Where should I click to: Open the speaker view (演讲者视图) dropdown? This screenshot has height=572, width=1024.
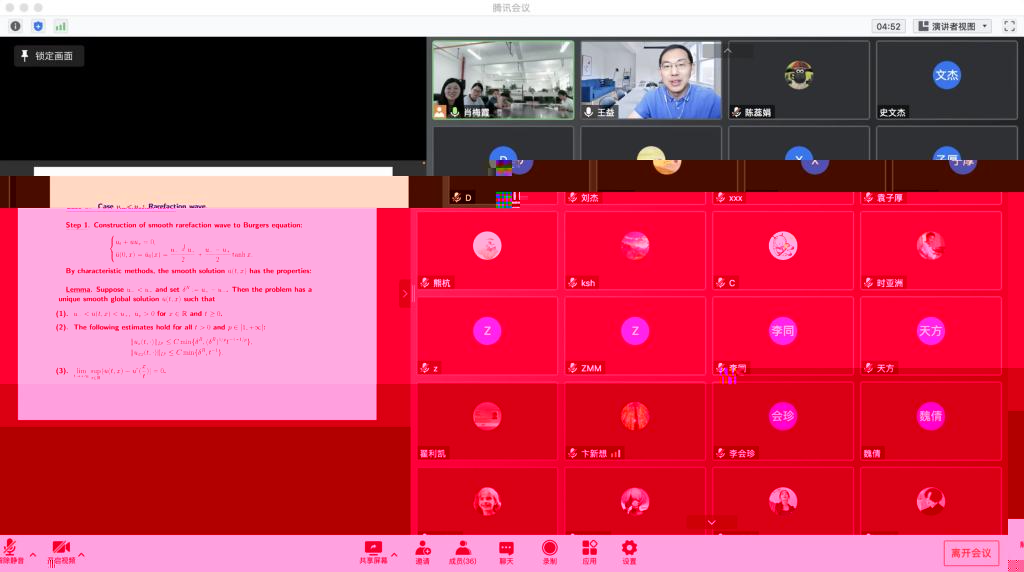coord(951,26)
